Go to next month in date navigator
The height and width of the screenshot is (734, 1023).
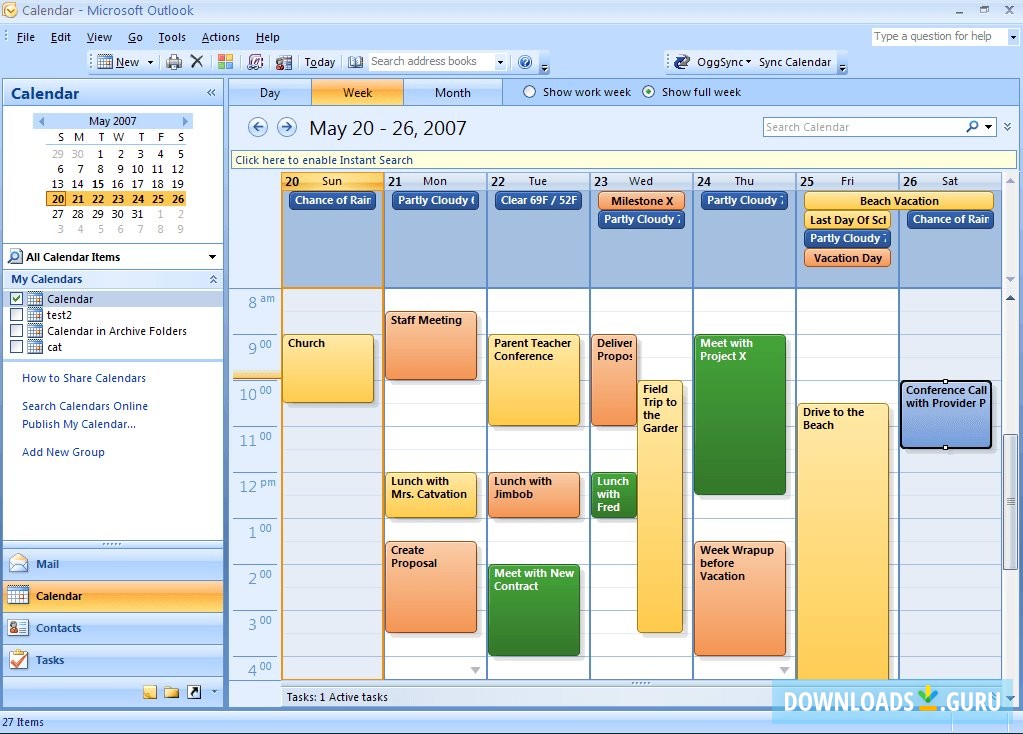pyautogui.click(x=185, y=121)
